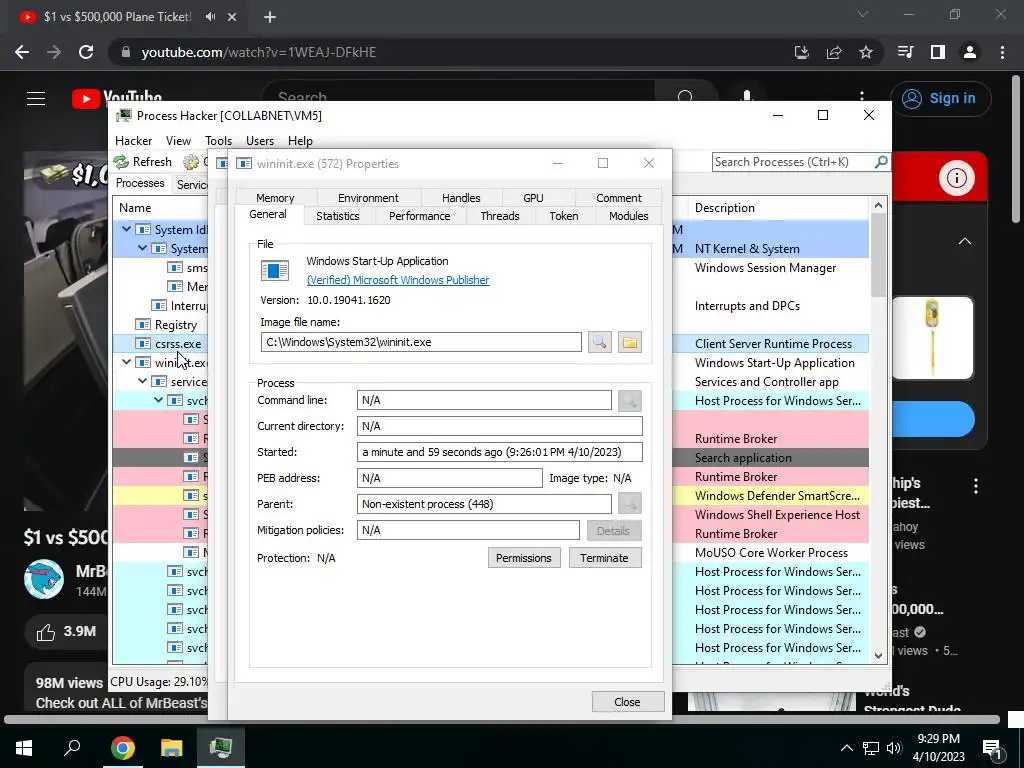
Task: Like the video with thumbs up
Action: coord(46,632)
